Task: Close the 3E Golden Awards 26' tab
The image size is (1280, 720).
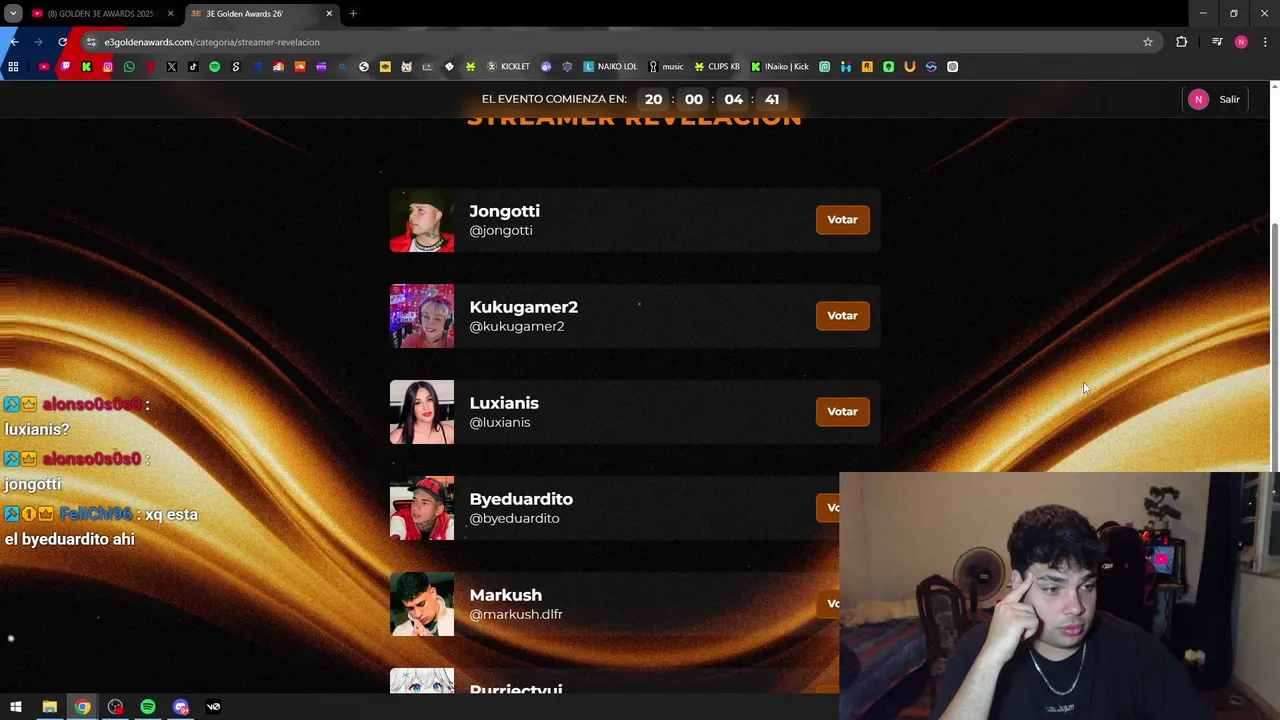Action: 329,14
